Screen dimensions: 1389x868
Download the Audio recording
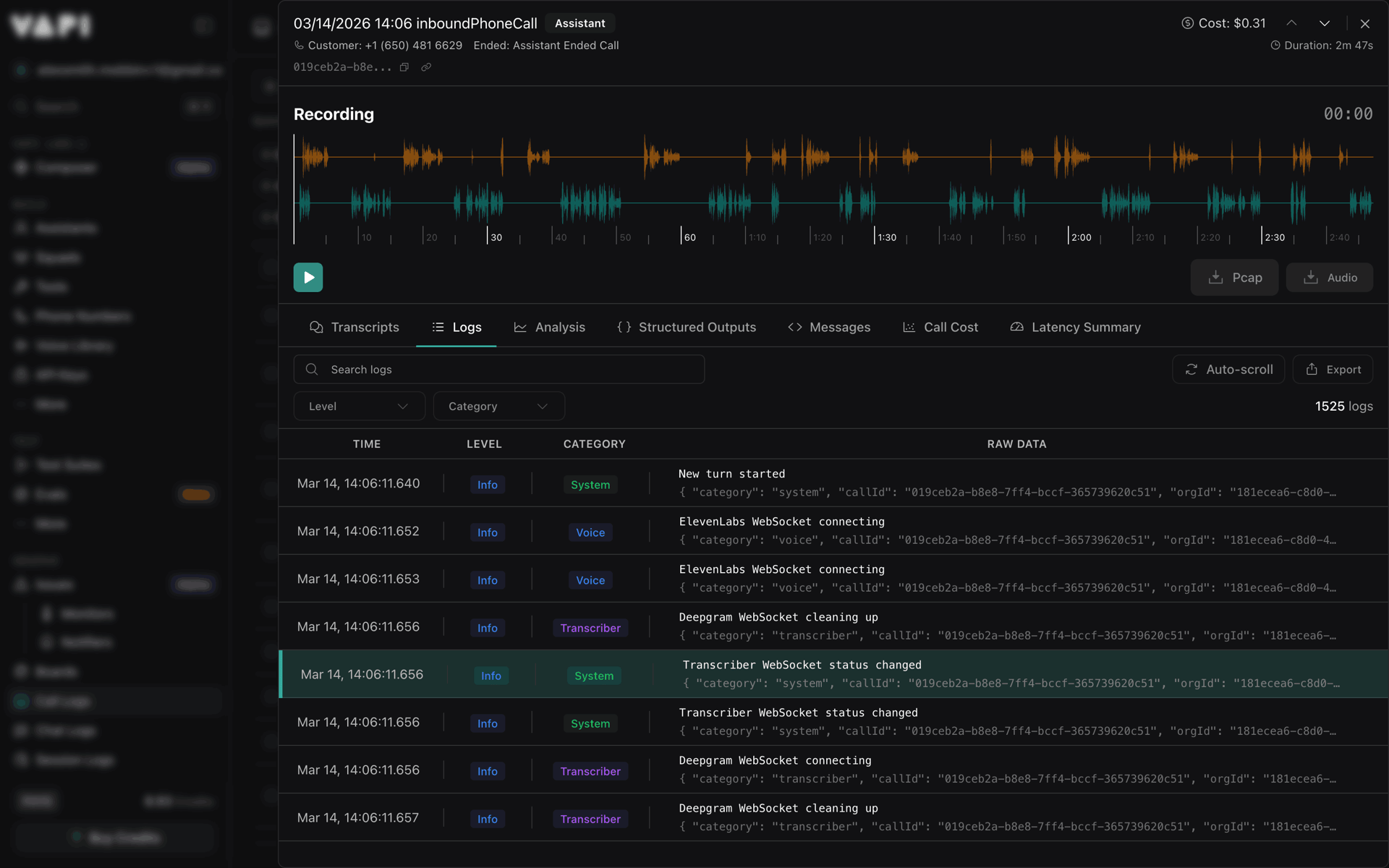(1330, 277)
